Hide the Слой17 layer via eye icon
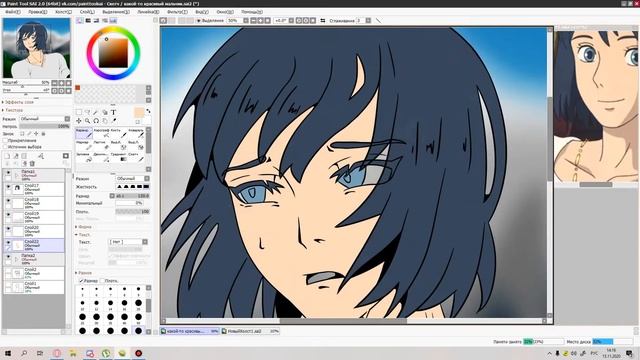This screenshot has height=360, width=640. (x=8, y=187)
